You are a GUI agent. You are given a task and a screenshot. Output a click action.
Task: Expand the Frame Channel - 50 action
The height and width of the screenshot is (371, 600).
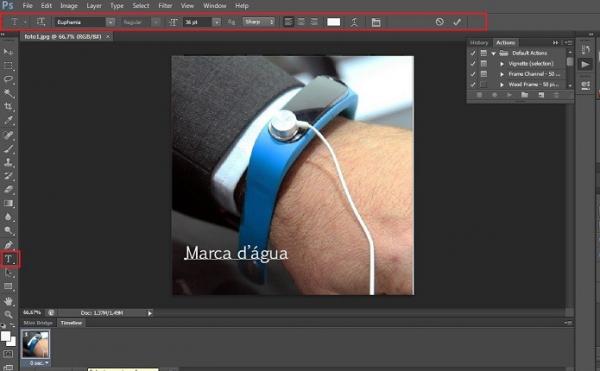[502, 74]
